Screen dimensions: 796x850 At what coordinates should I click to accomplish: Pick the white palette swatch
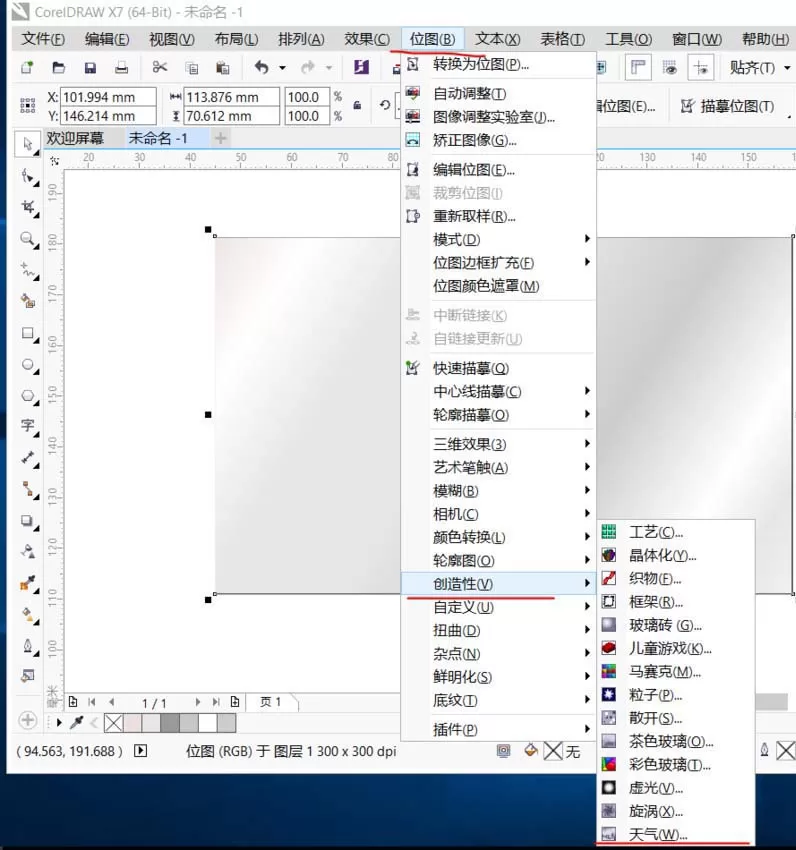coord(208,723)
